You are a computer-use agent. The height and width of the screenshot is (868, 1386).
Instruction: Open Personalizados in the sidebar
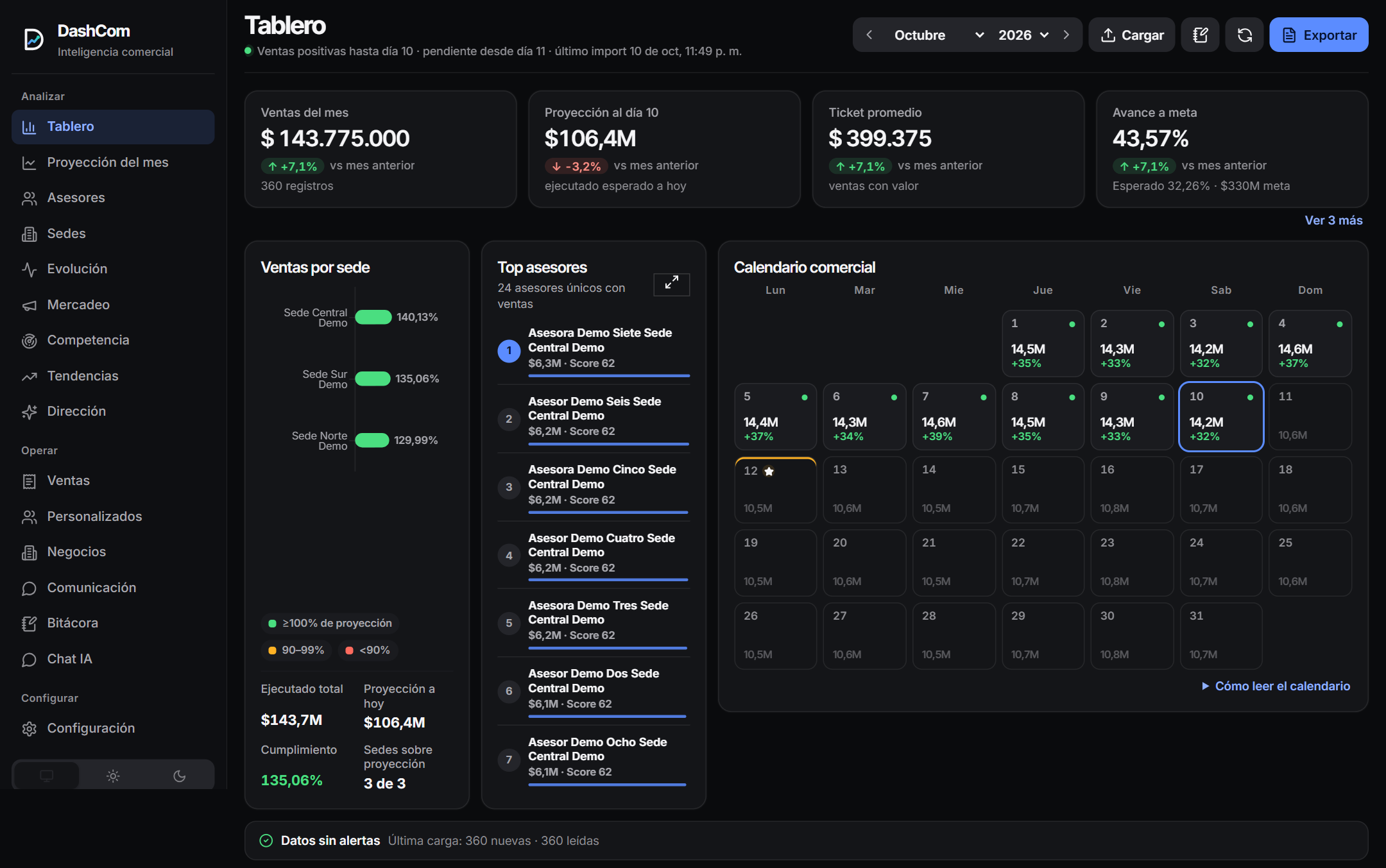[x=113, y=516]
